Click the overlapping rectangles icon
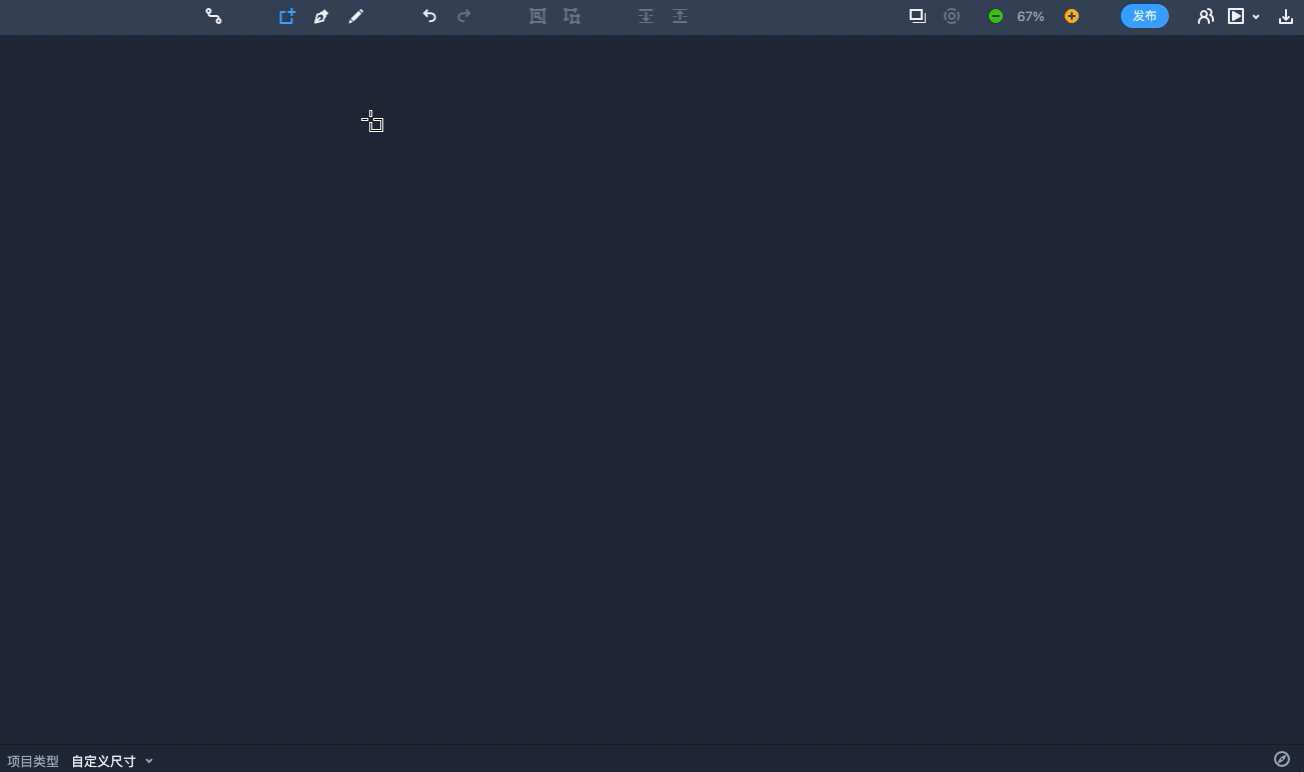The height and width of the screenshot is (772, 1304). (917, 16)
